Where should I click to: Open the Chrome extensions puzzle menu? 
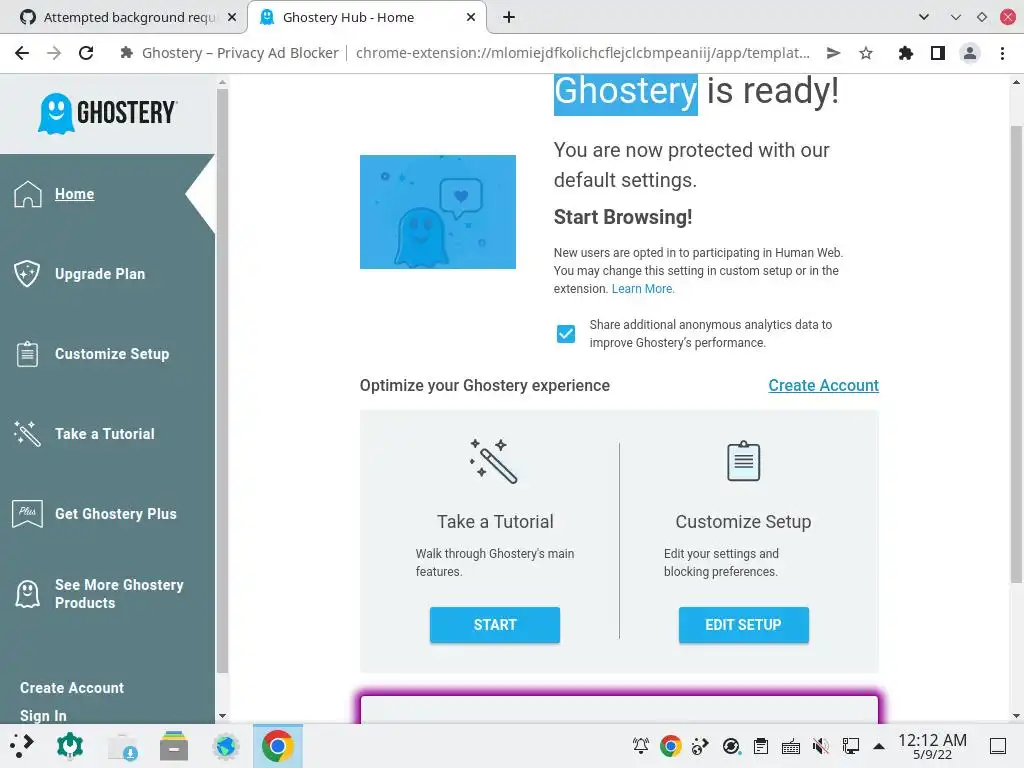[x=905, y=53]
